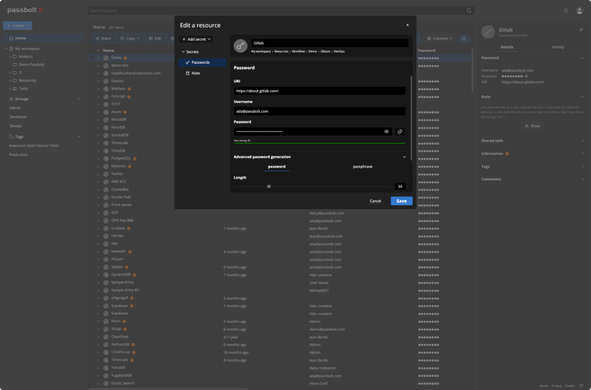591x390 pixels.
Task: Reveal the password with the dialog's eye icon
Action: point(386,132)
